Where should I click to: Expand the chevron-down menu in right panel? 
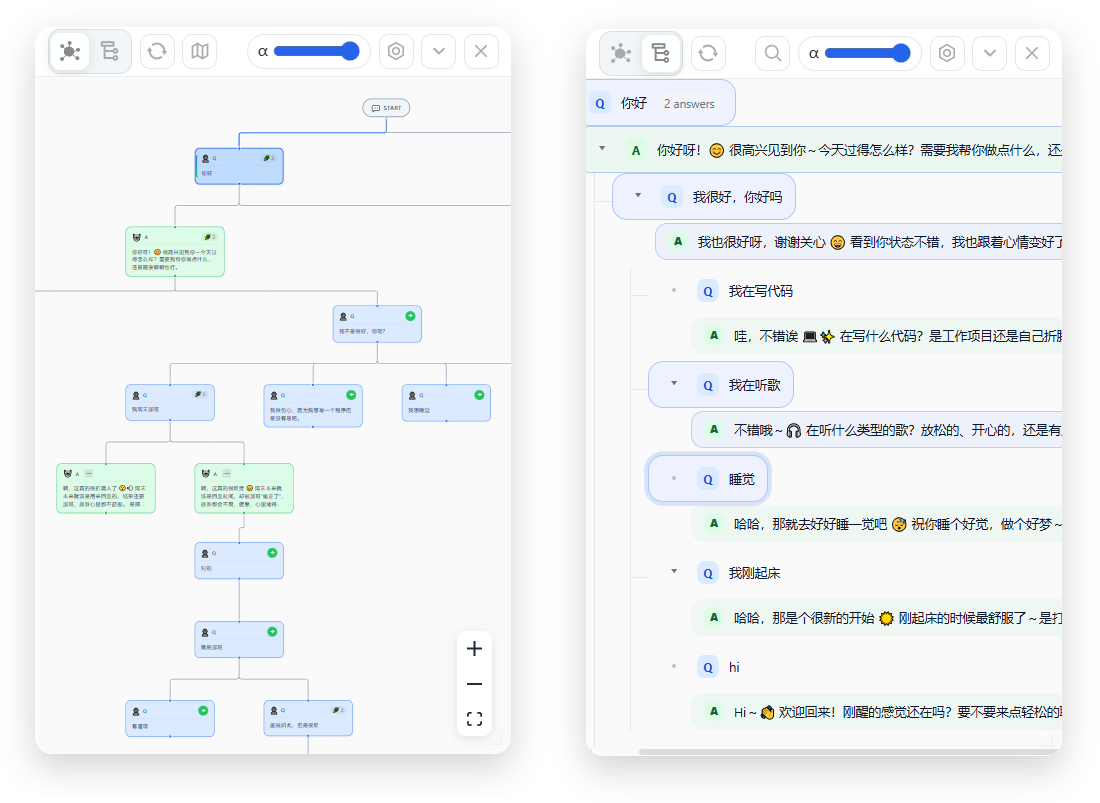pos(990,53)
